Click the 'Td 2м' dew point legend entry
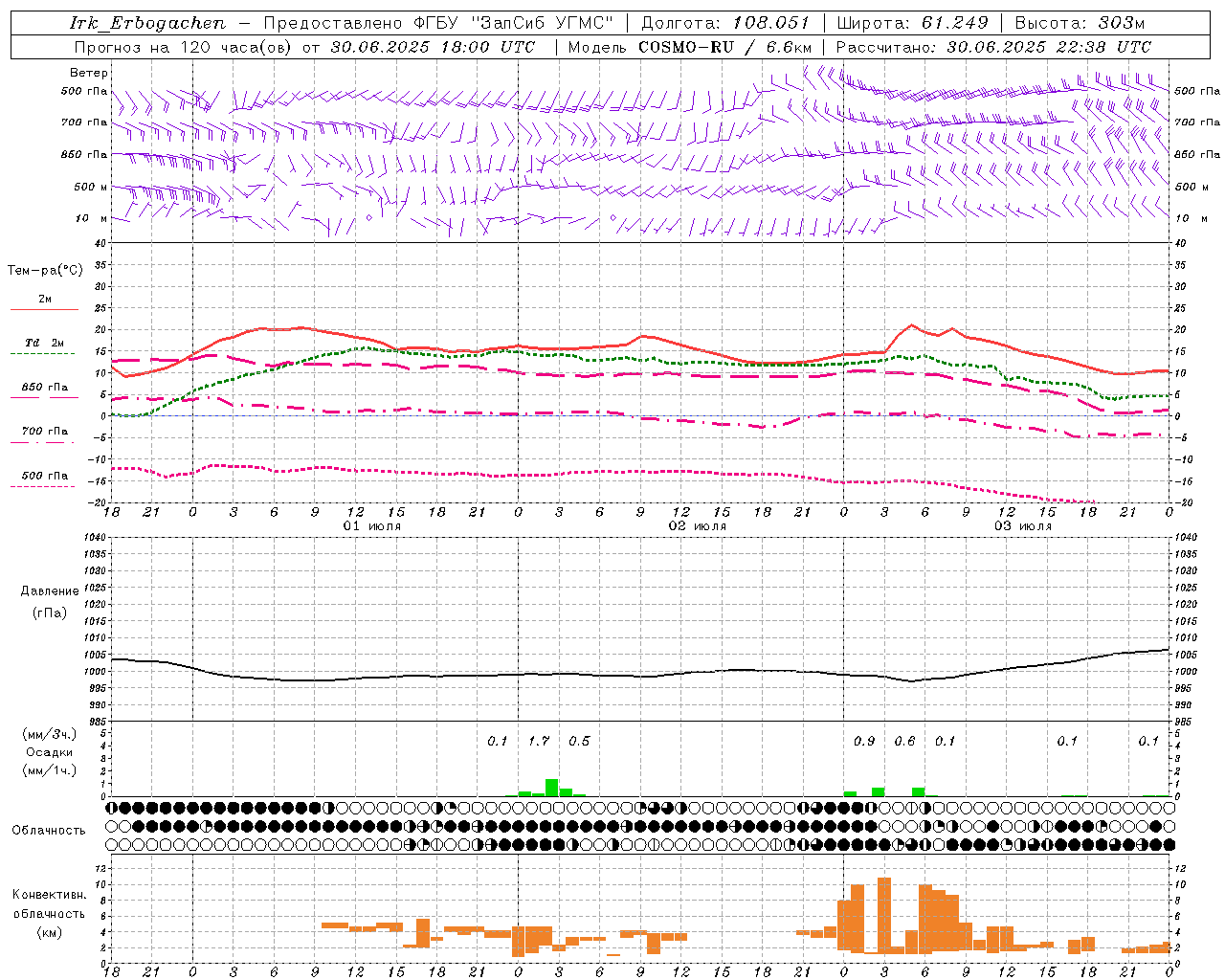1225x980 pixels. click(45, 343)
